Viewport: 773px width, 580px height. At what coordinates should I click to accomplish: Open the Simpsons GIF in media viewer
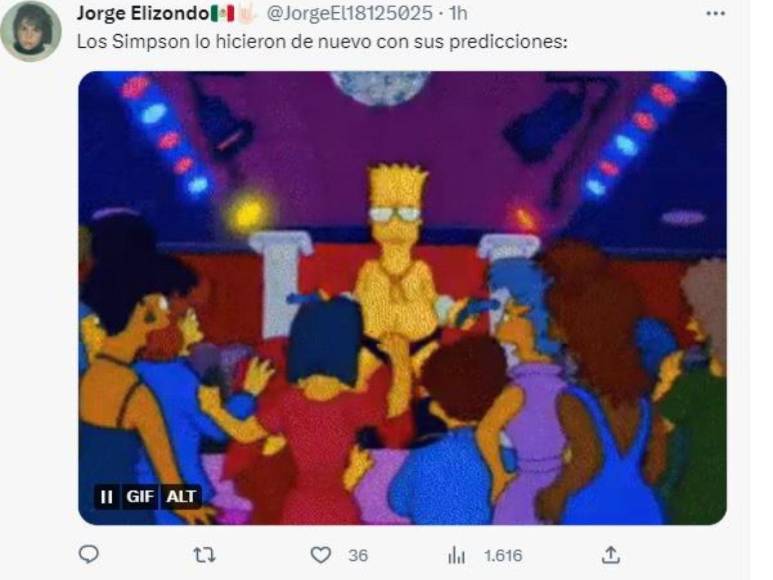point(402,298)
